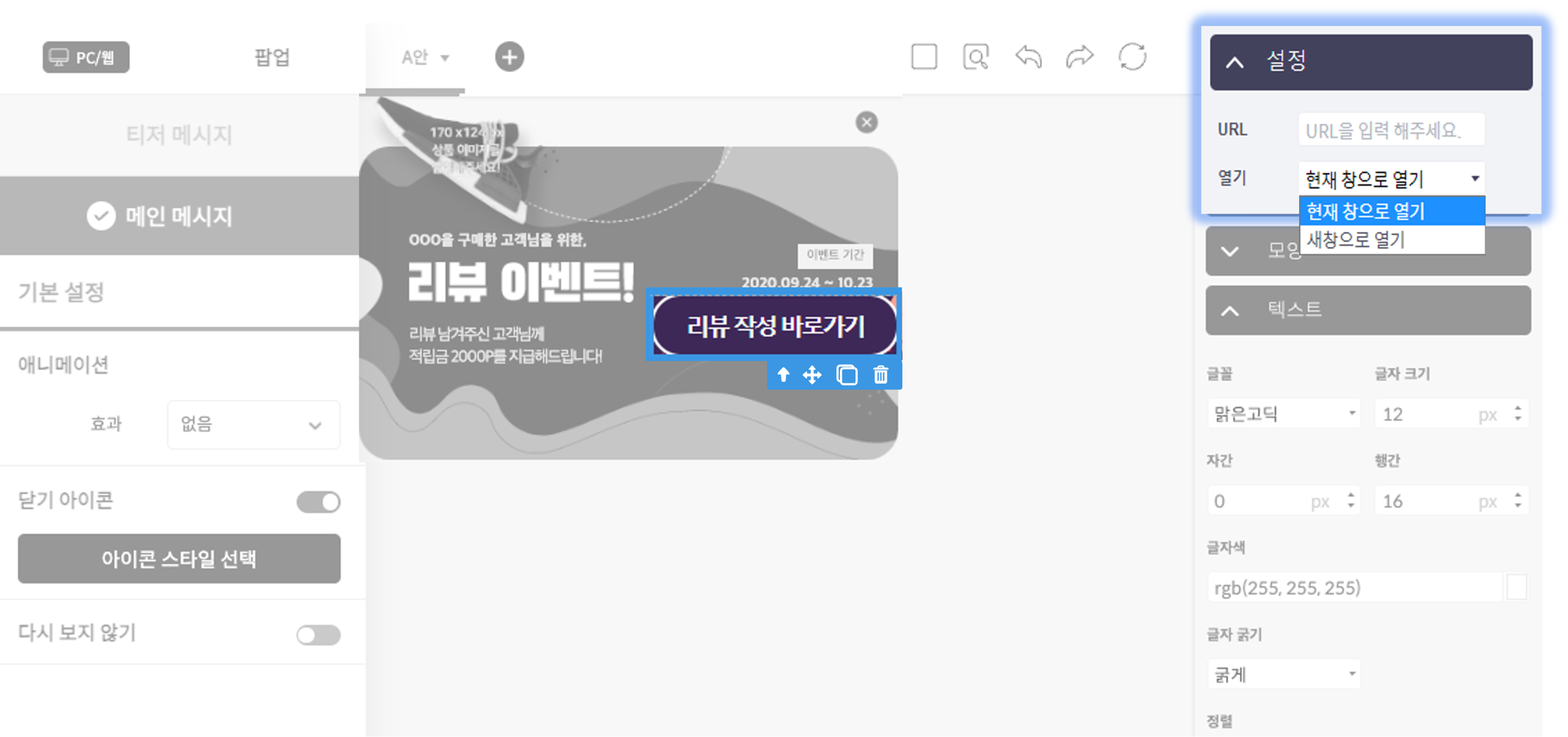Click the preview magnifier icon
Viewport: 1568px width, 737px height.
976,57
